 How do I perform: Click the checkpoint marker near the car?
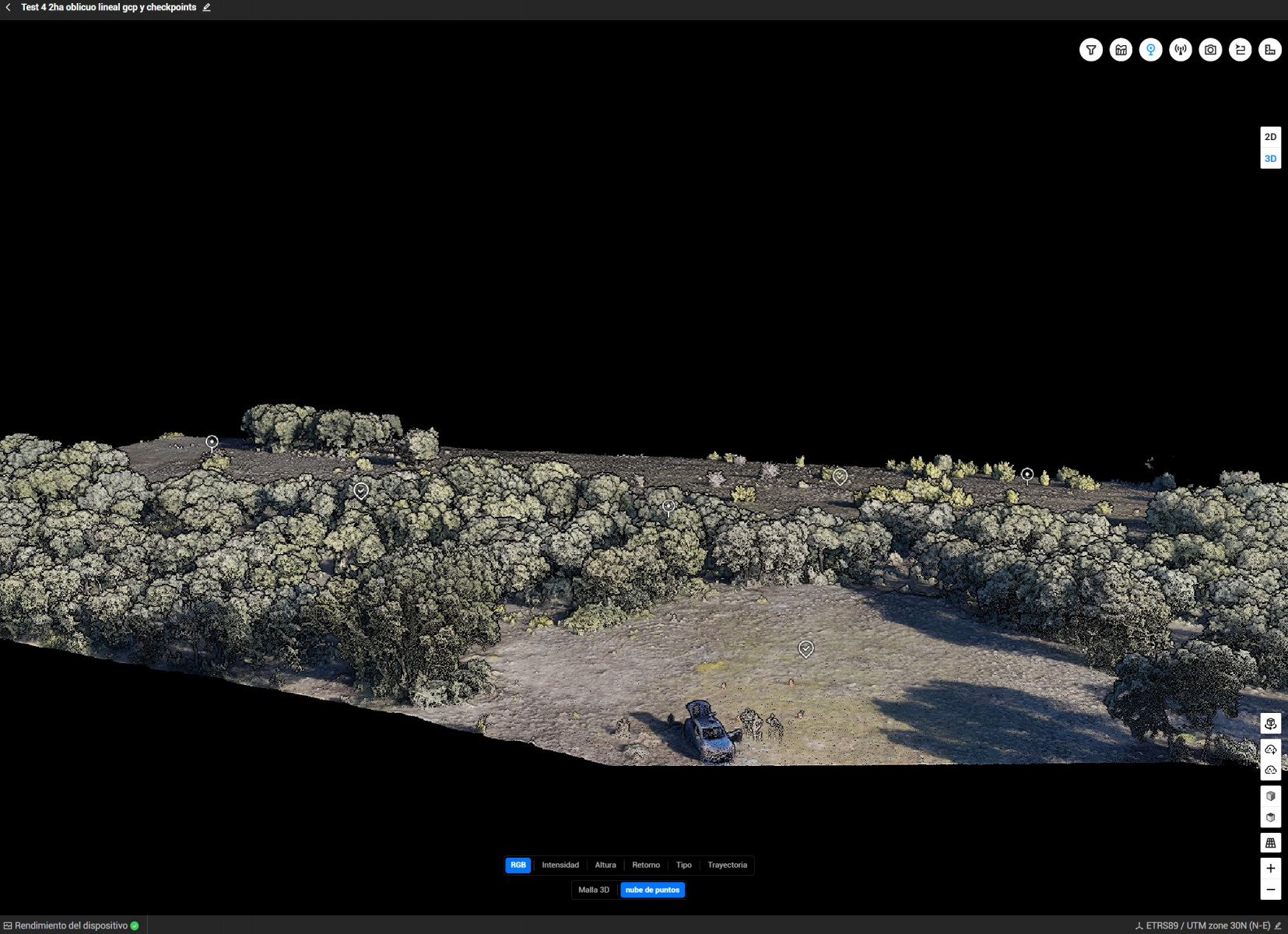[x=805, y=648]
